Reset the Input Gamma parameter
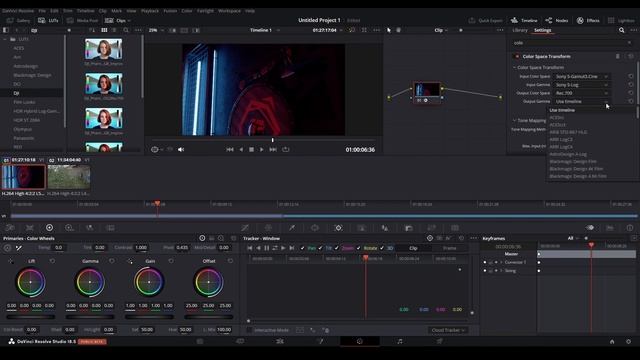Screen dimensions: 640x360 click(x=631, y=84)
